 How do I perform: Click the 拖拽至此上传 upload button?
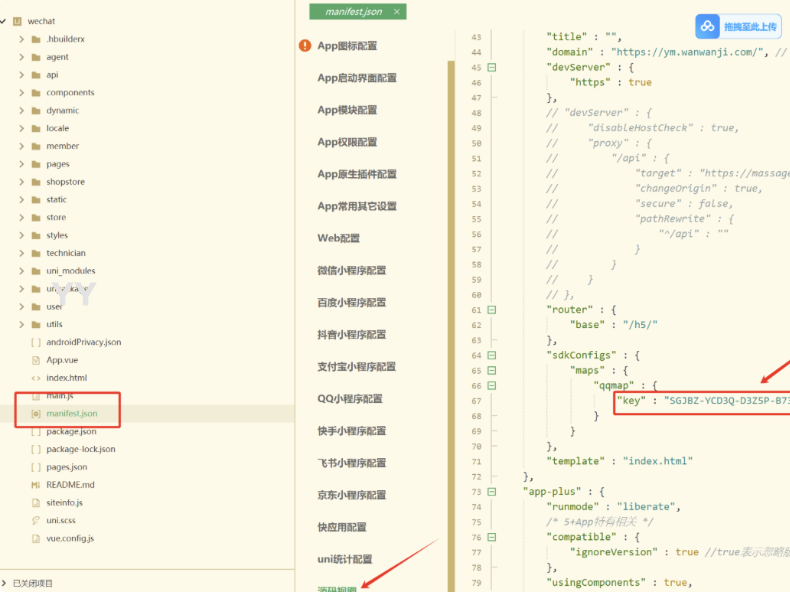(x=738, y=26)
